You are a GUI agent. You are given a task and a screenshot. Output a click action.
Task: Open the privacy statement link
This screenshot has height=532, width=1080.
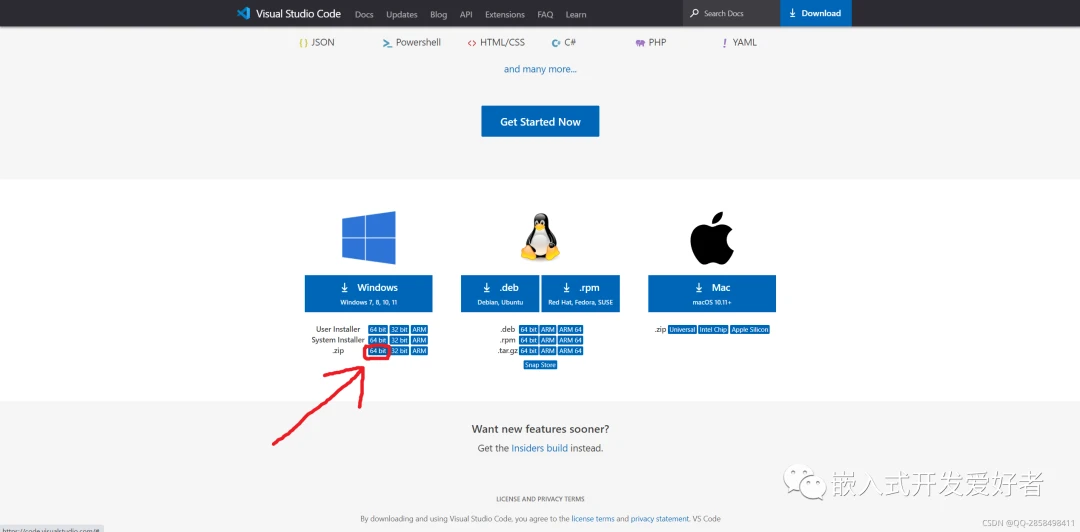660,519
